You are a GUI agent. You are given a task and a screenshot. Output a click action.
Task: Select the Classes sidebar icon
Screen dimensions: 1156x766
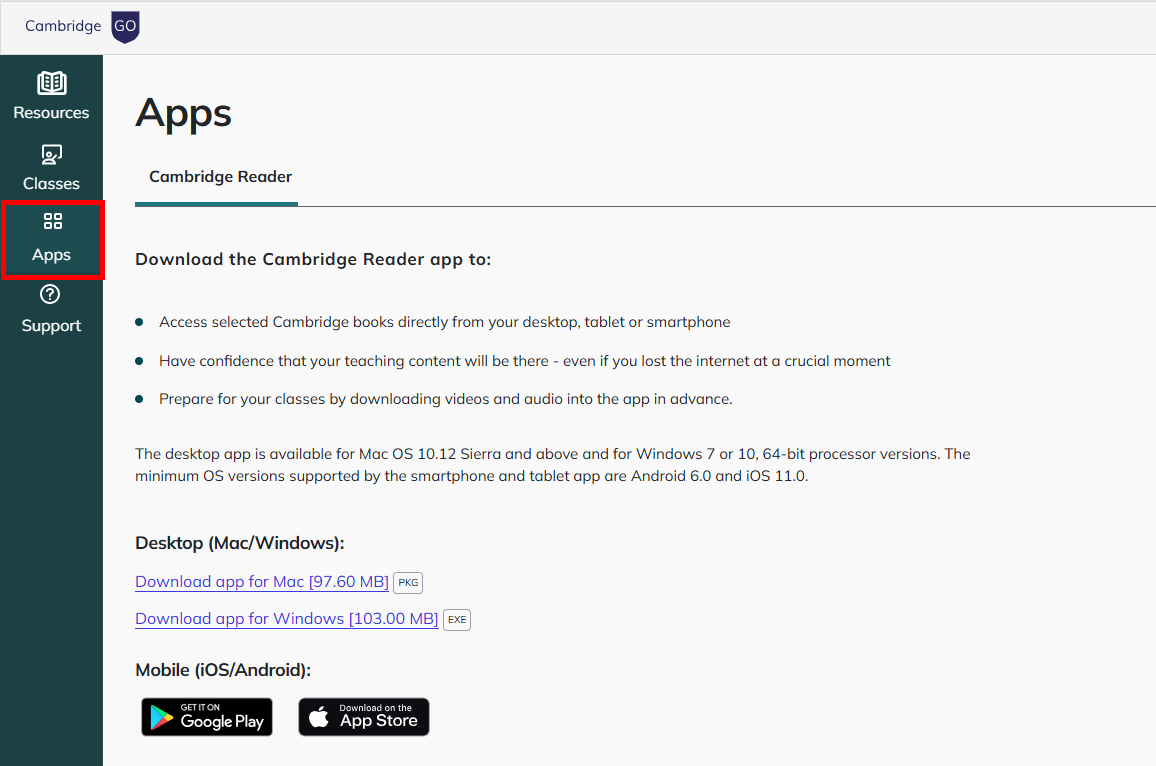51,156
